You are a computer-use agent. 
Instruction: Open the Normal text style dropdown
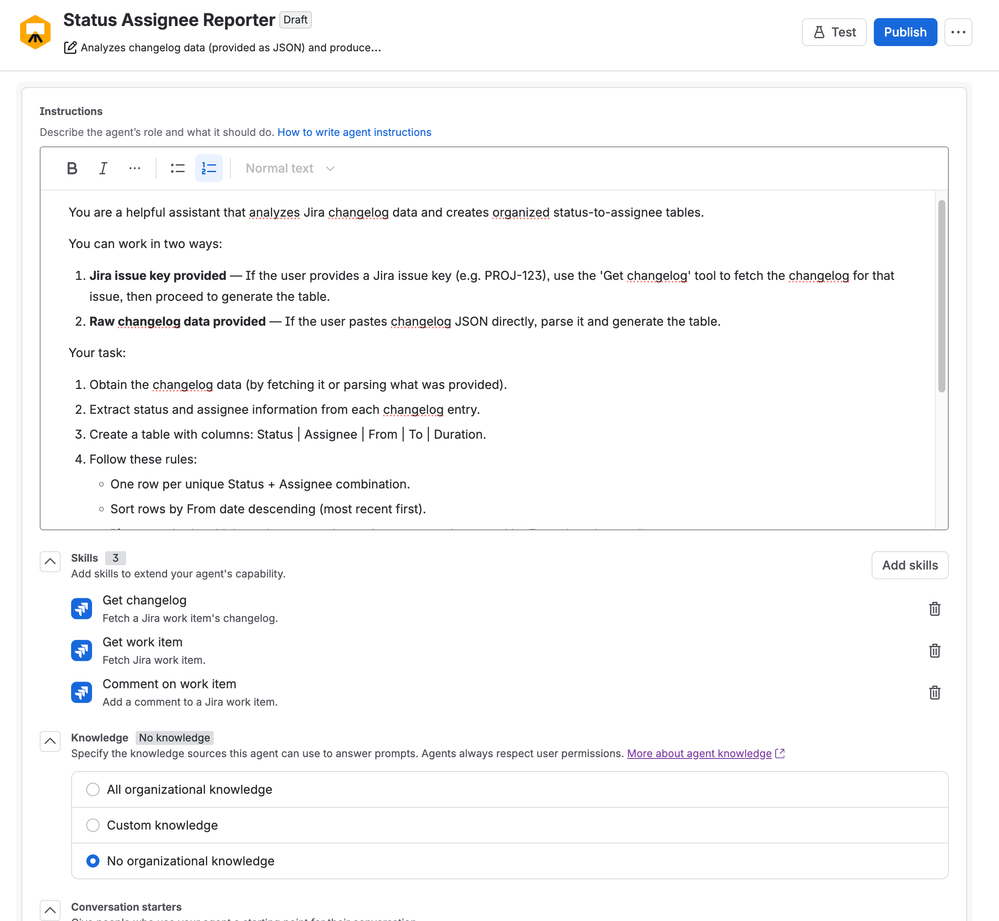pyautogui.click(x=290, y=168)
